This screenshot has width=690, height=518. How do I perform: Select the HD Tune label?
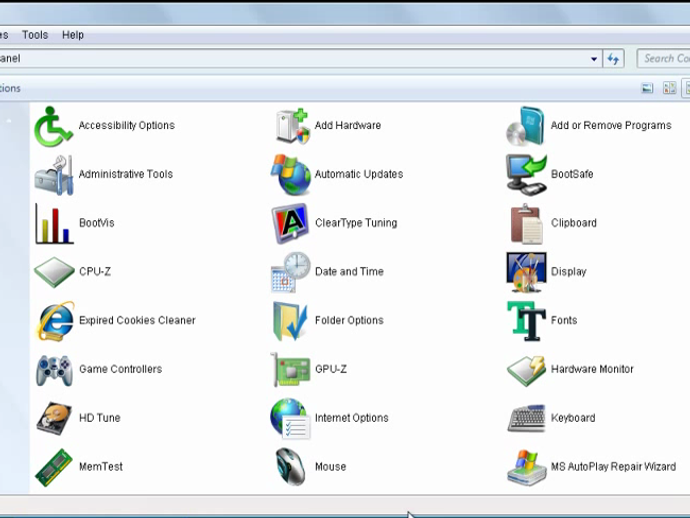100,418
